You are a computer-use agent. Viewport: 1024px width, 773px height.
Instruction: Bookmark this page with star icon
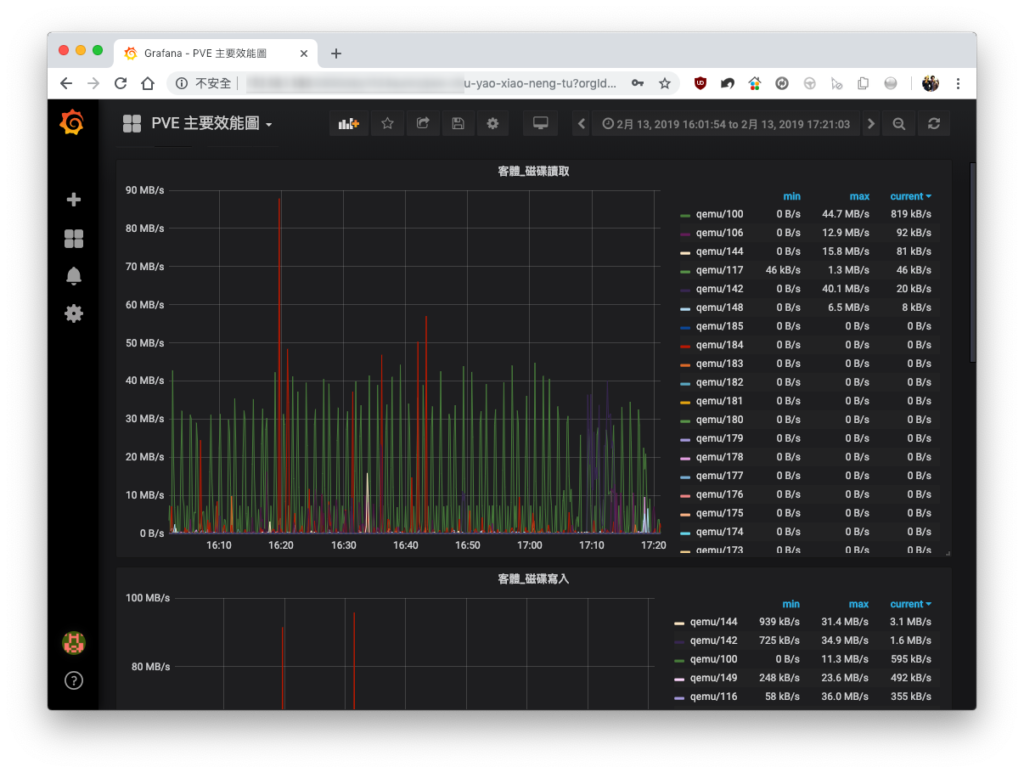click(665, 84)
